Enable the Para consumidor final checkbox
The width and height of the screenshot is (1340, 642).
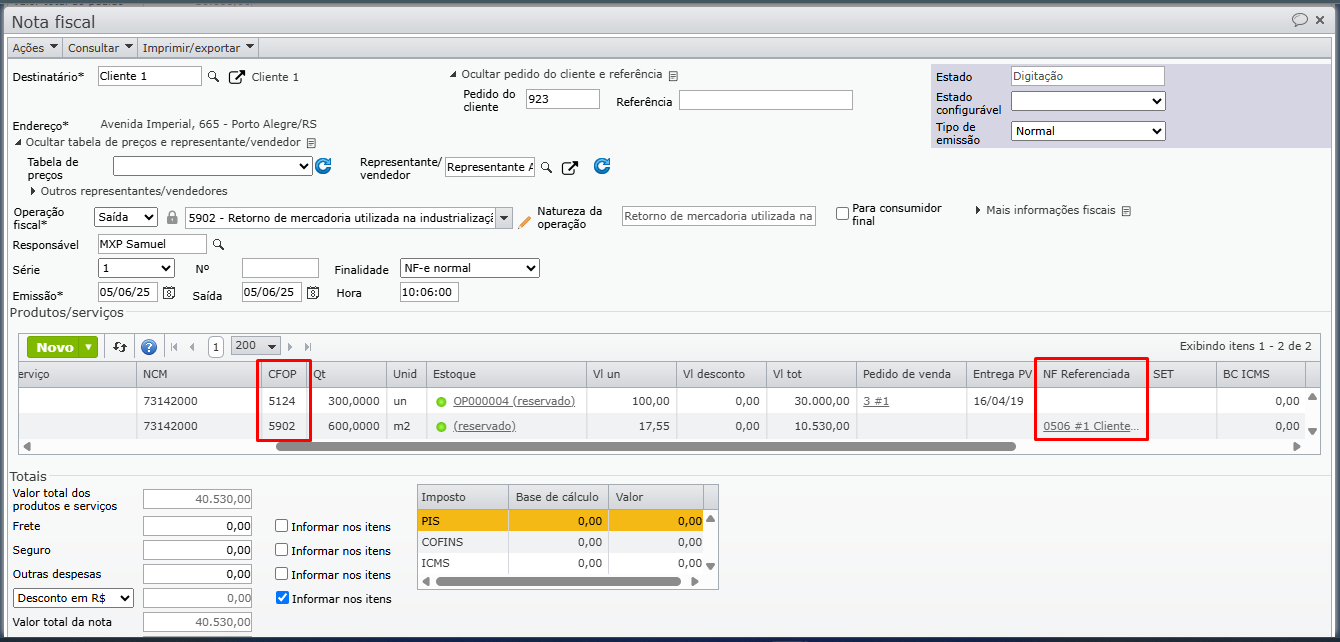click(x=842, y=214)
